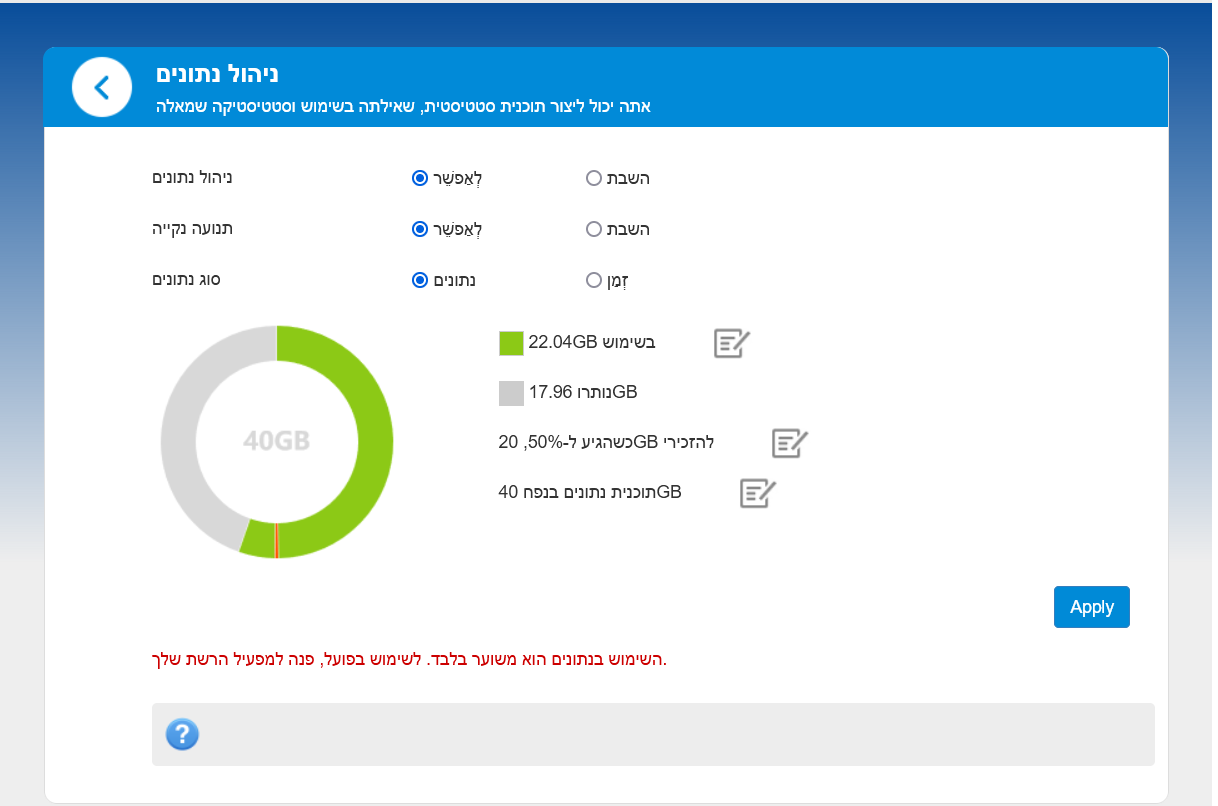Edit the 40GB data plan volume
Image resolution: width=1218 pixels, height=806 pixels.
[x=757, y=493]
